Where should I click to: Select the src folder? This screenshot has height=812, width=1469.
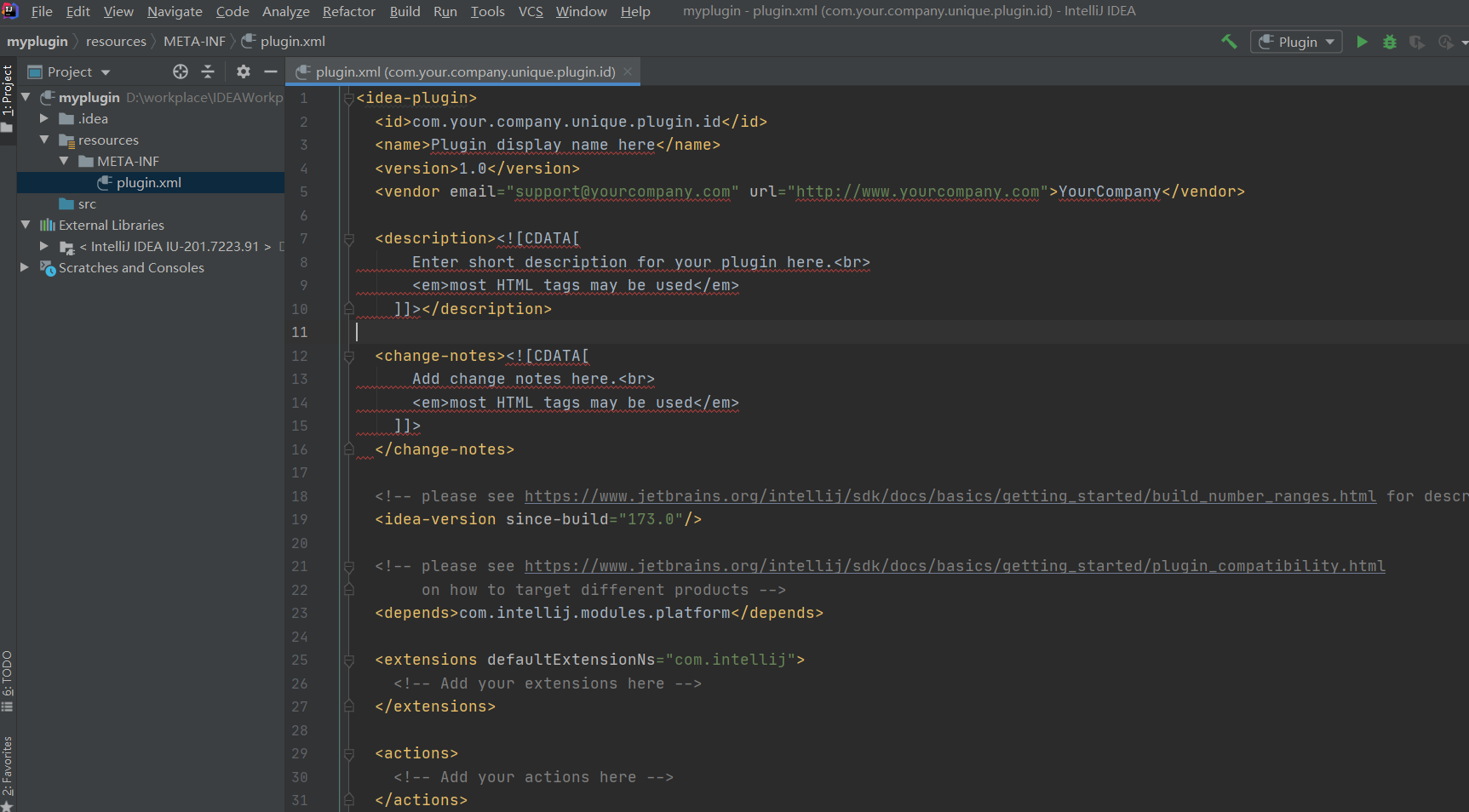pos(151,203)
